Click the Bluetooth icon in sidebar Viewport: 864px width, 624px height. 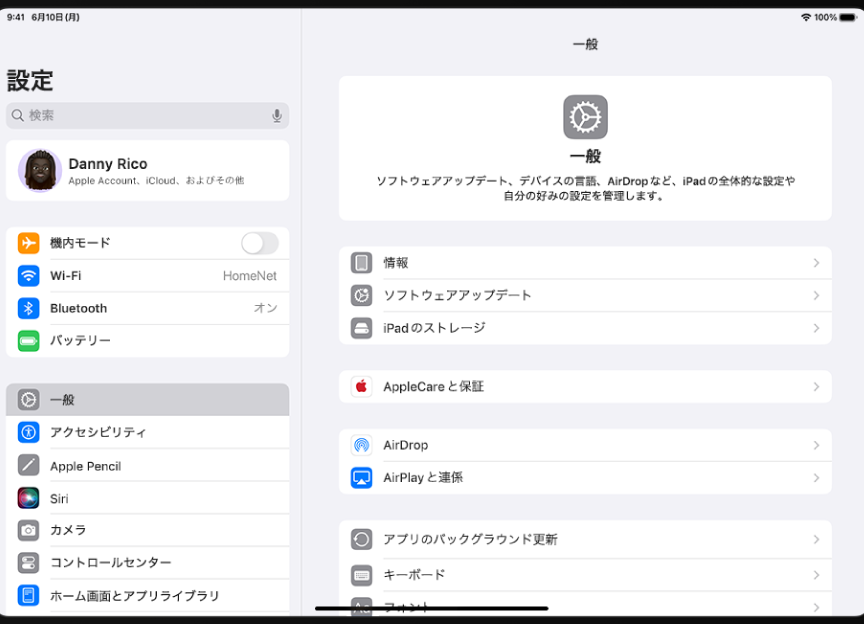29,308
